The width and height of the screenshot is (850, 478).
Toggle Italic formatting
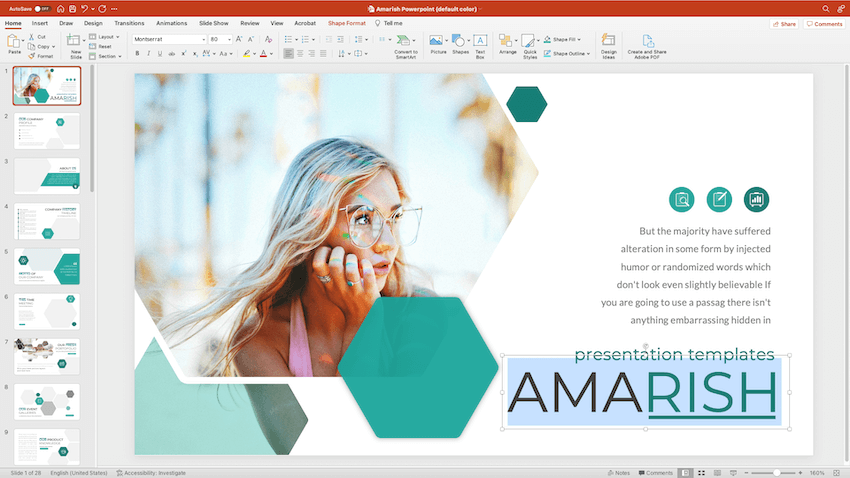[x=149, y=54]
